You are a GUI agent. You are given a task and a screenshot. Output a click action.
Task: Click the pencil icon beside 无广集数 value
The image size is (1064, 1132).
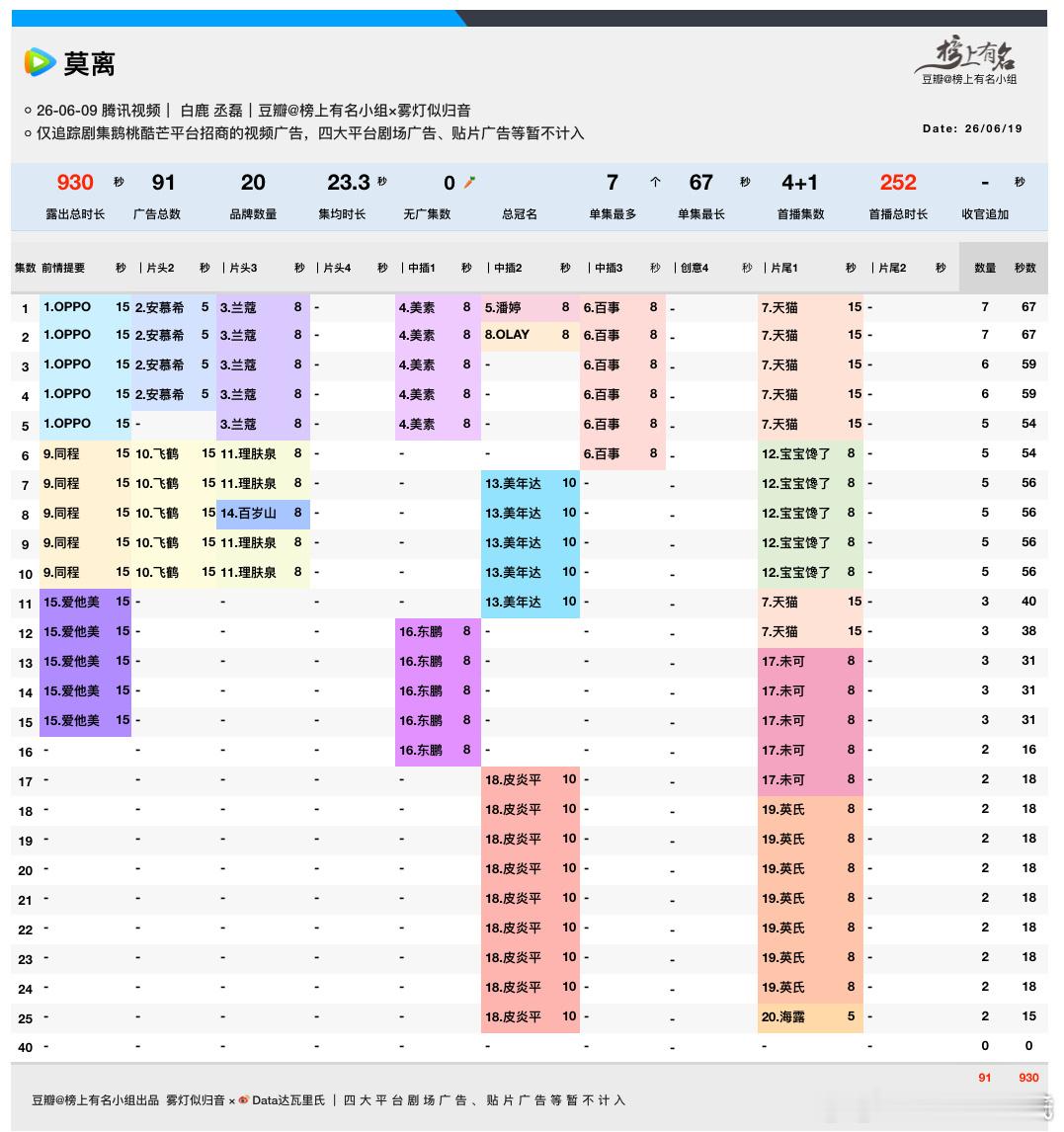[469, 183]
